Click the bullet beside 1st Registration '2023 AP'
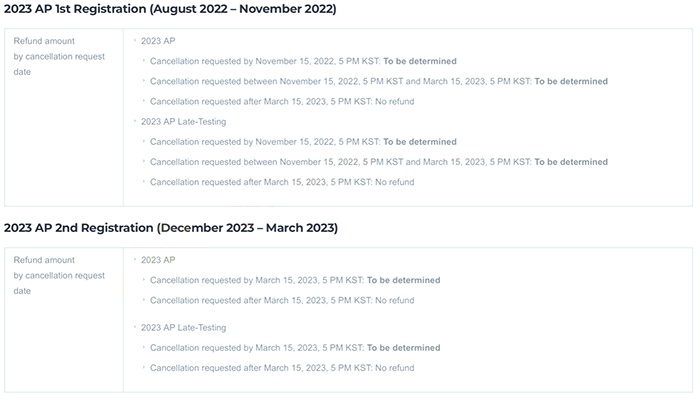Viewport: 700px width, 401px height. 135,41
